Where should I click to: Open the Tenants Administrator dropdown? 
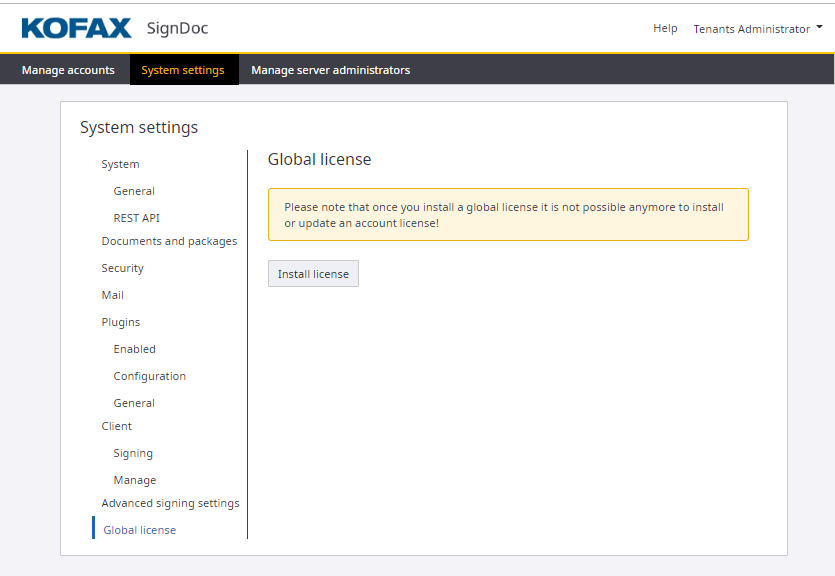(x=757, y=29)
